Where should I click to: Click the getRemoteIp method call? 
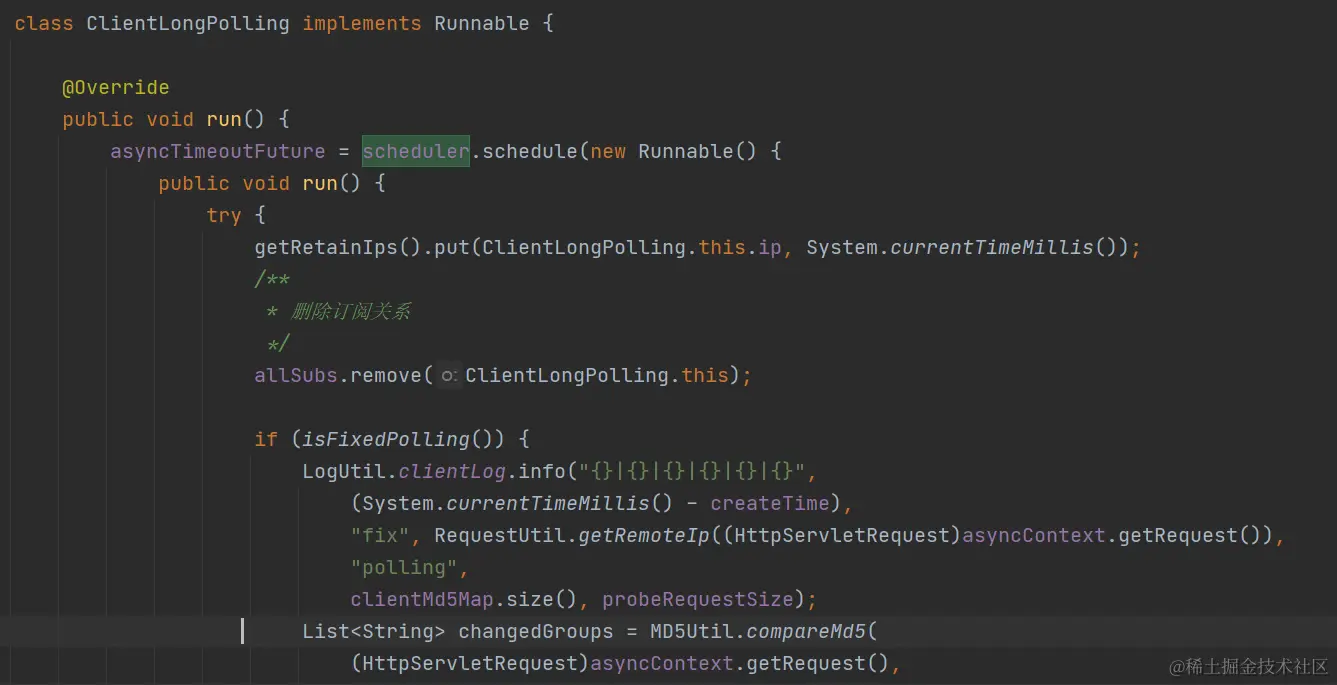pyautogui.click(x=644, y=535)
